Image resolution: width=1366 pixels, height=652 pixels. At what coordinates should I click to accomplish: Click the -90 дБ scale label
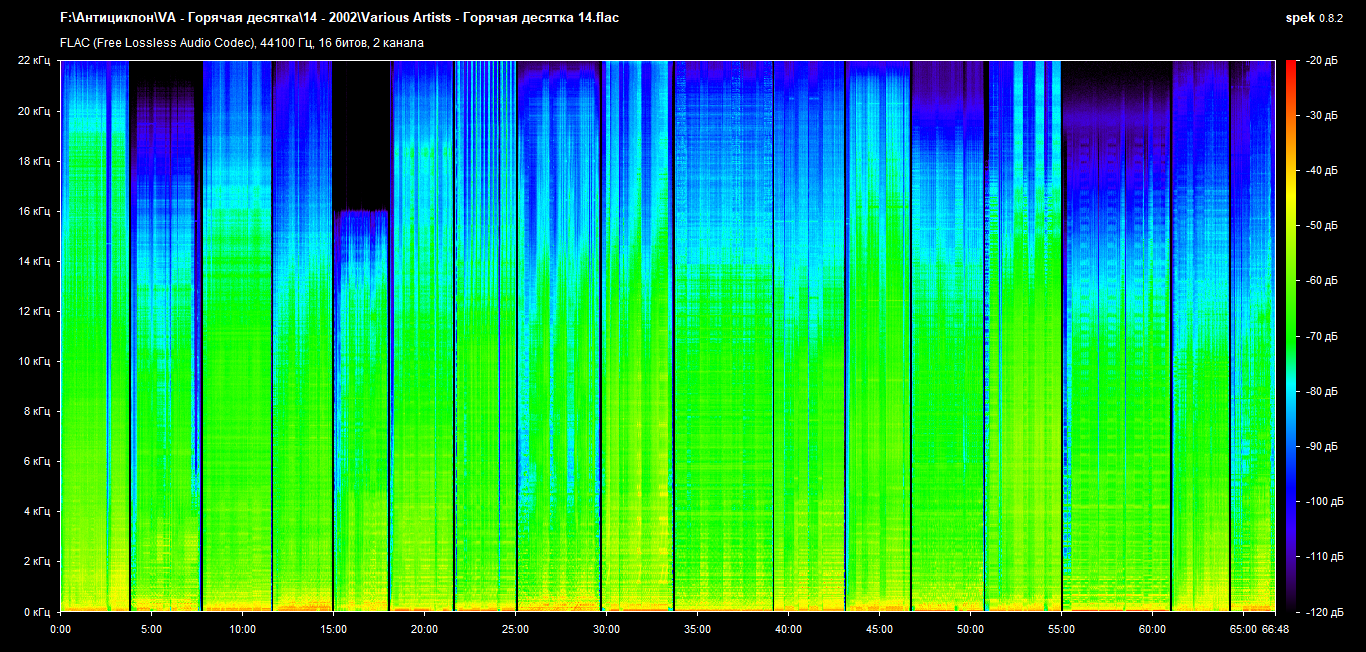click(1320, 446)
